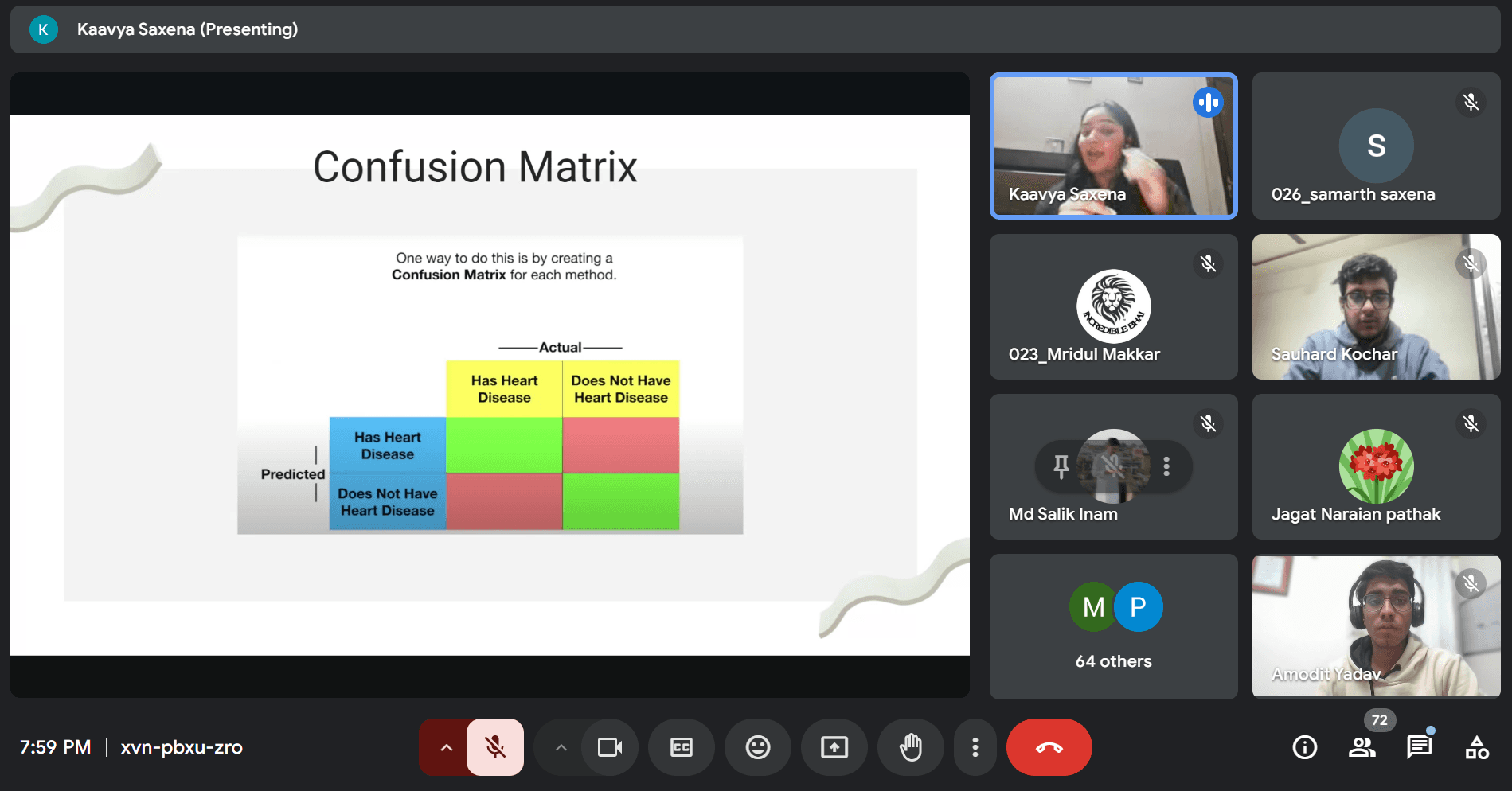Open meeting details info icon

point(1305,747)
